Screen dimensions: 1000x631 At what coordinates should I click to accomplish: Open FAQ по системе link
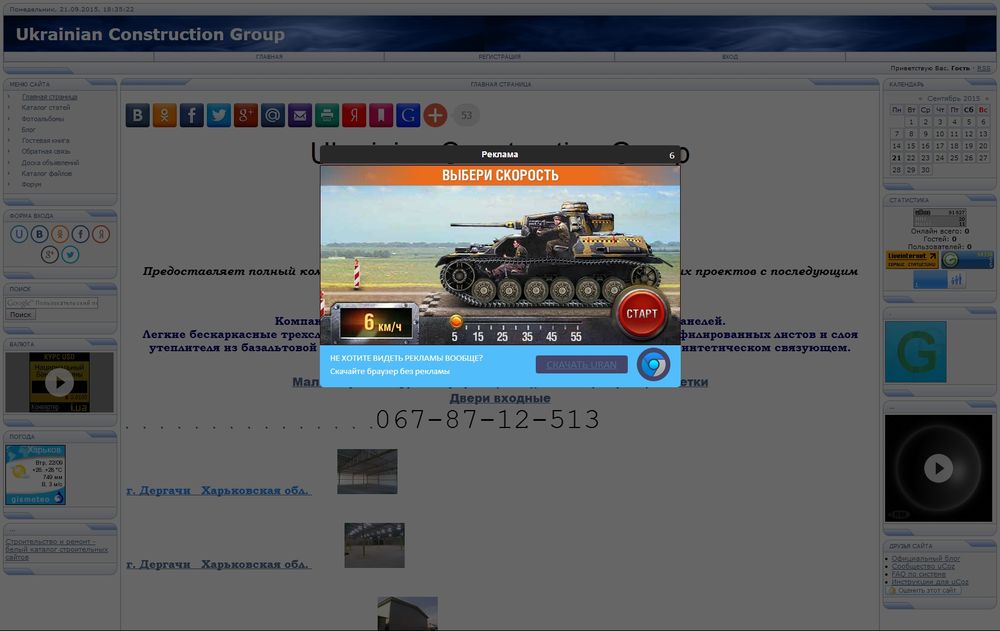click(918, 574)
